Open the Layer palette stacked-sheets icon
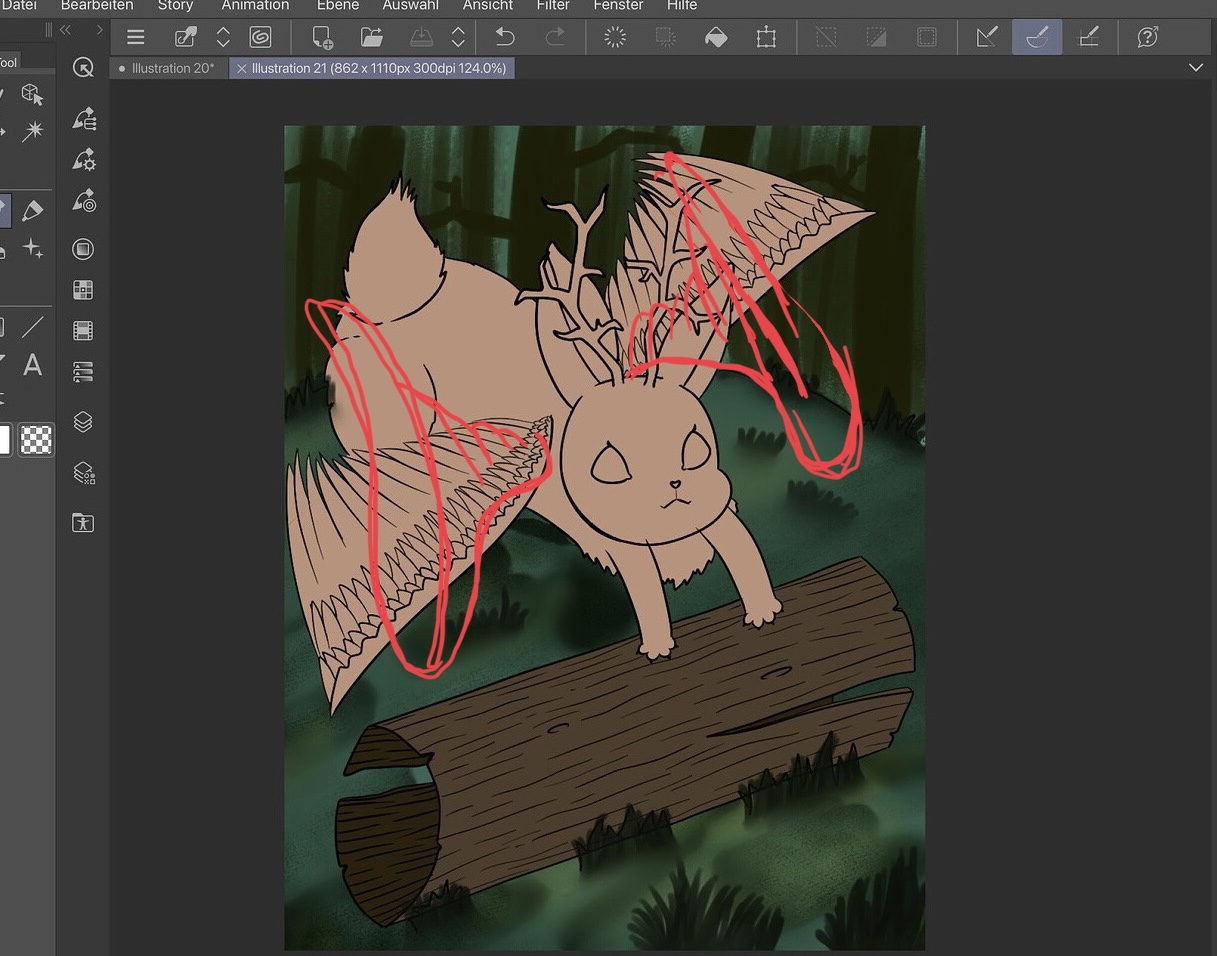The height and width of the screenshot is (956, 1217). 84,422
